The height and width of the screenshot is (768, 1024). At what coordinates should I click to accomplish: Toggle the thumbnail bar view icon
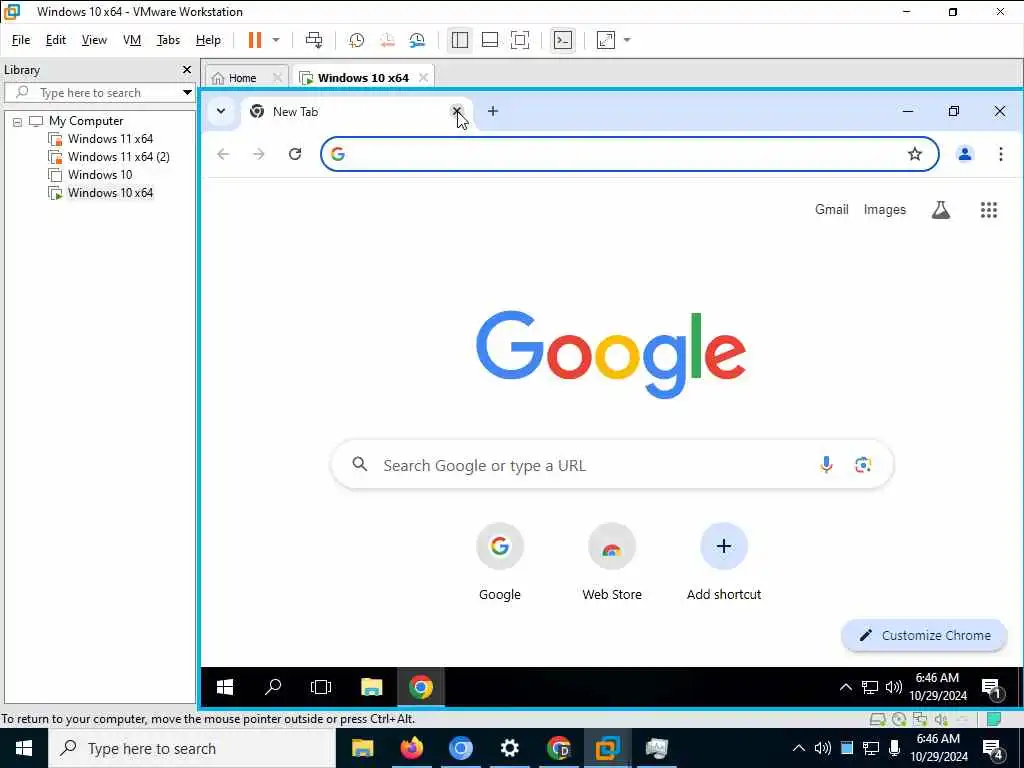(x=490, y=40)
